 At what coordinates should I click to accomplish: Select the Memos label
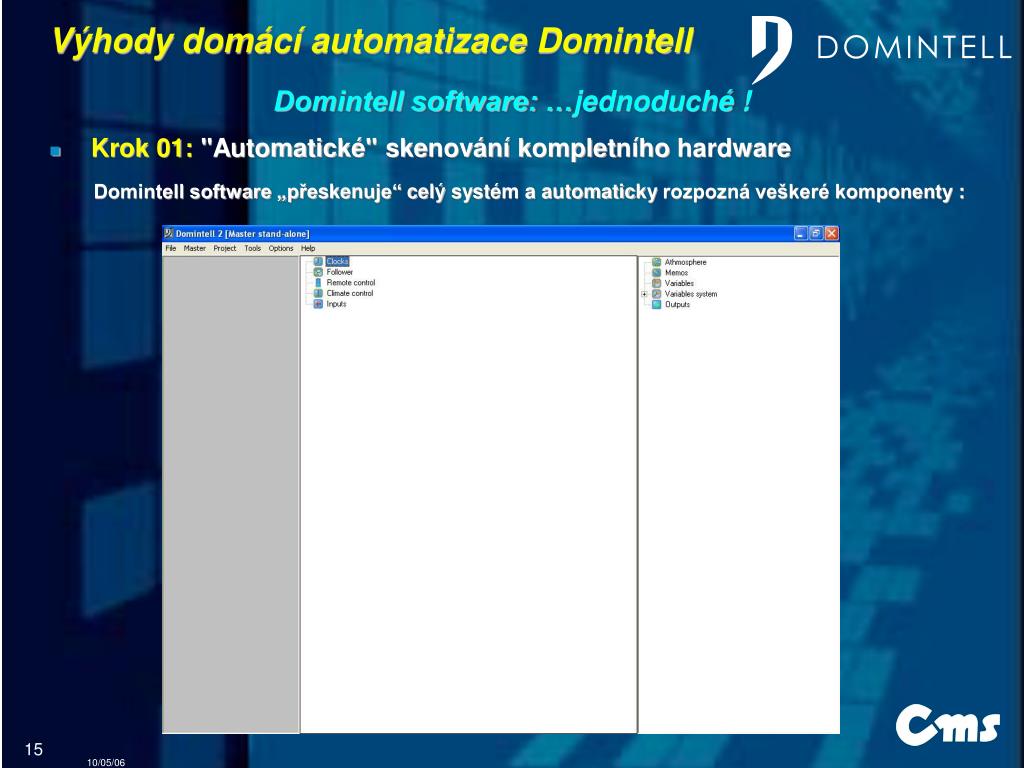(x=677, y=272)
